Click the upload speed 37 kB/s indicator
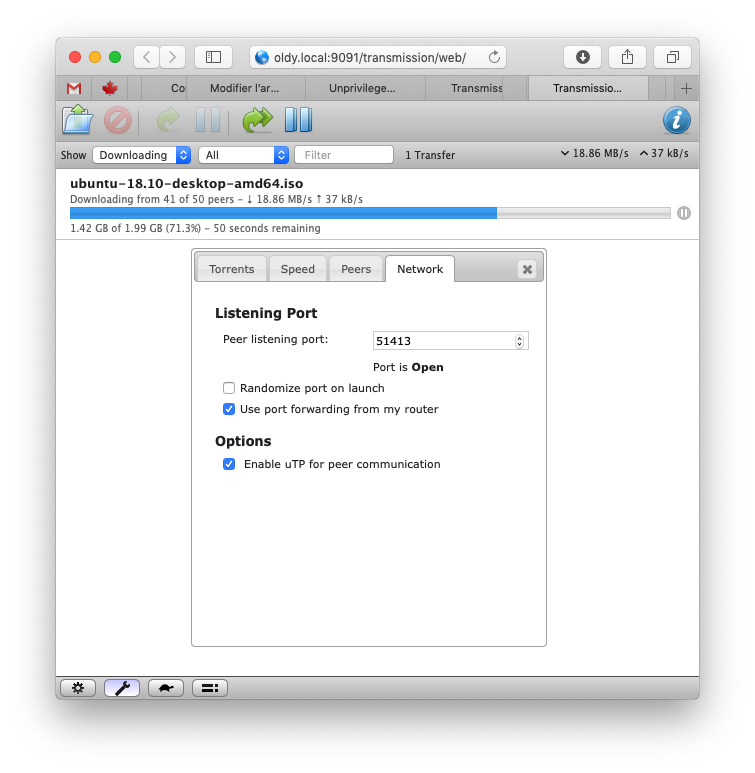Image resolution: width=755 pixels, height=773 pixels. pos(664,153)
